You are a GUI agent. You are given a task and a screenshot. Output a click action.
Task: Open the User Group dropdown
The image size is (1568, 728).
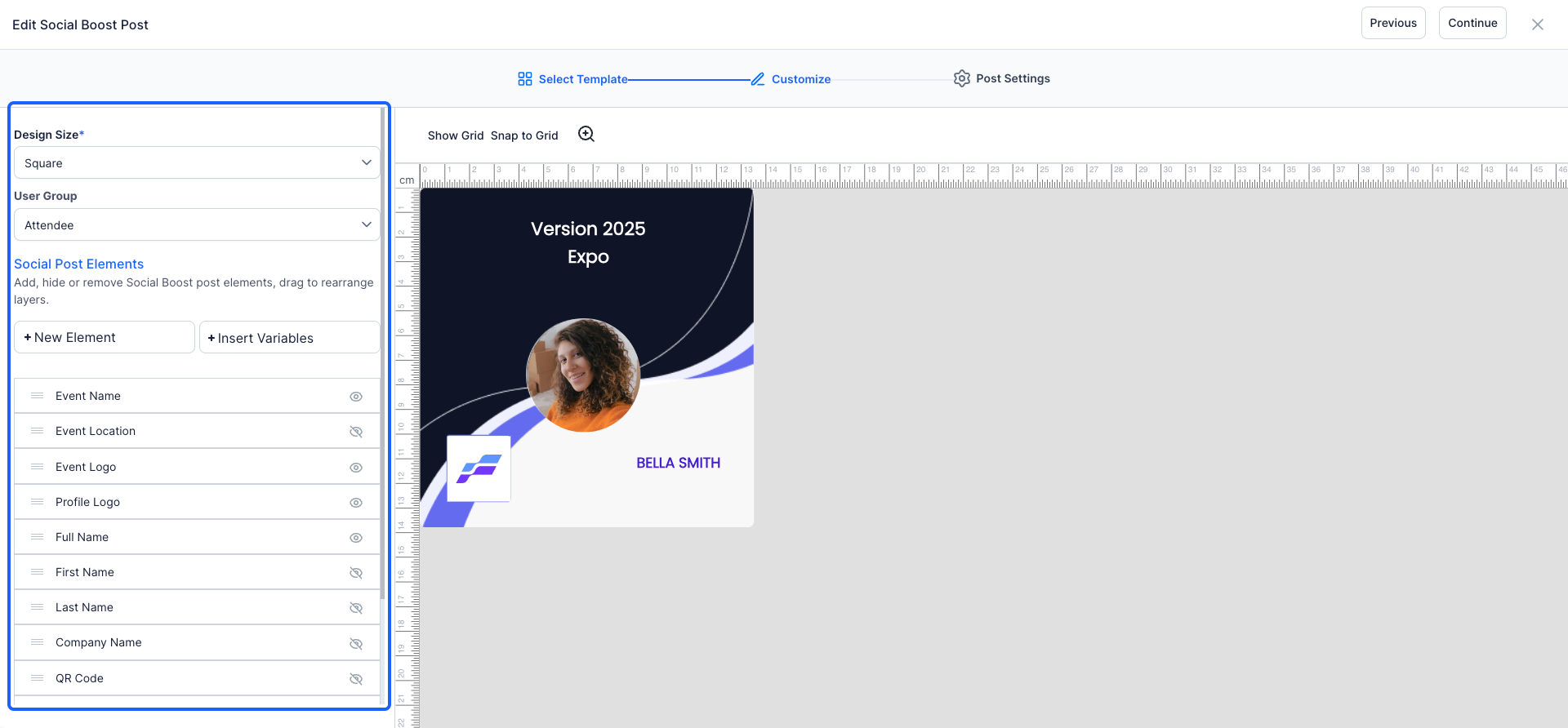tap(197, 224)
